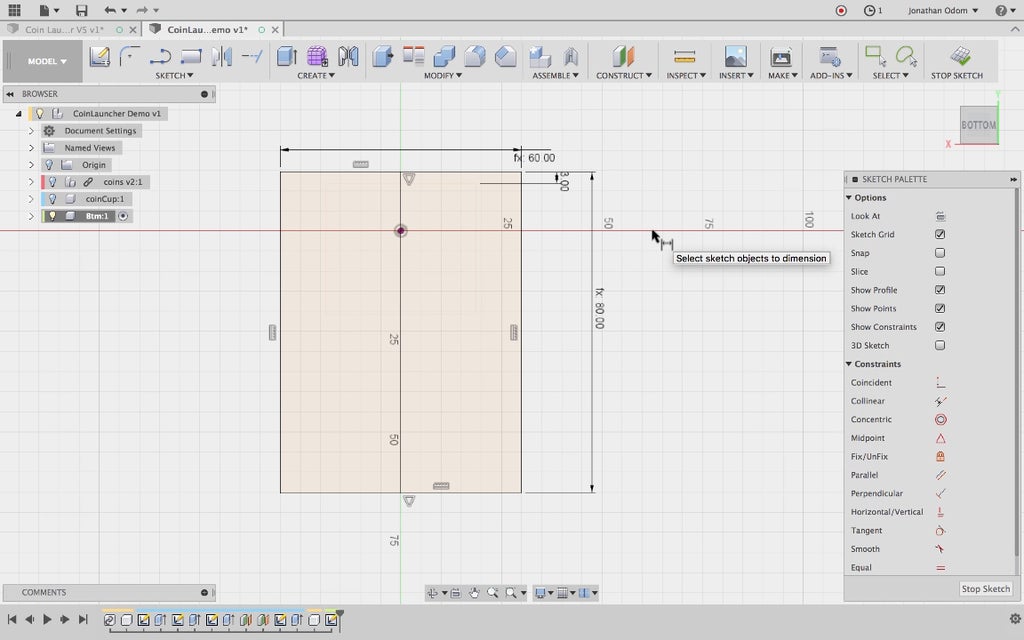This screenshot has height=640, width=1024.
Task: Click the Look At icon in palette
Action: (x=940, y=216)
